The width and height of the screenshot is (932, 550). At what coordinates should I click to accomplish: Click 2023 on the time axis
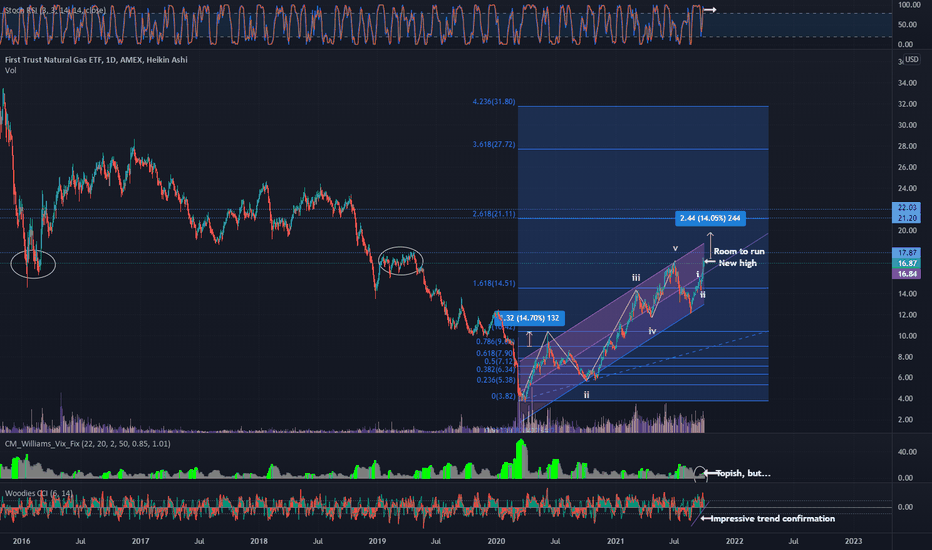click(x=853, y=541)
